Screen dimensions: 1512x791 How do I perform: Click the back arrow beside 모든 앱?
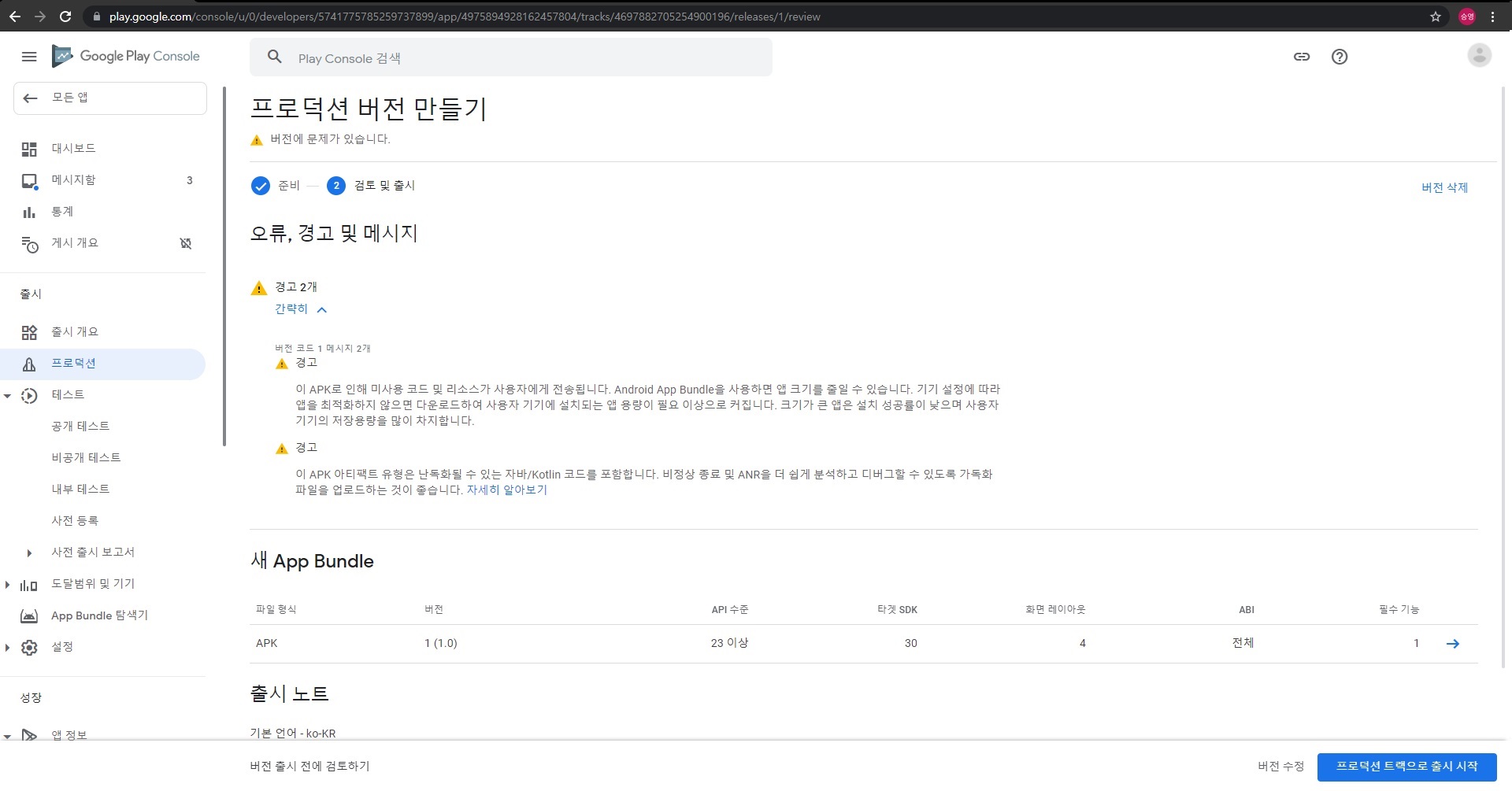tap(30, 98)
